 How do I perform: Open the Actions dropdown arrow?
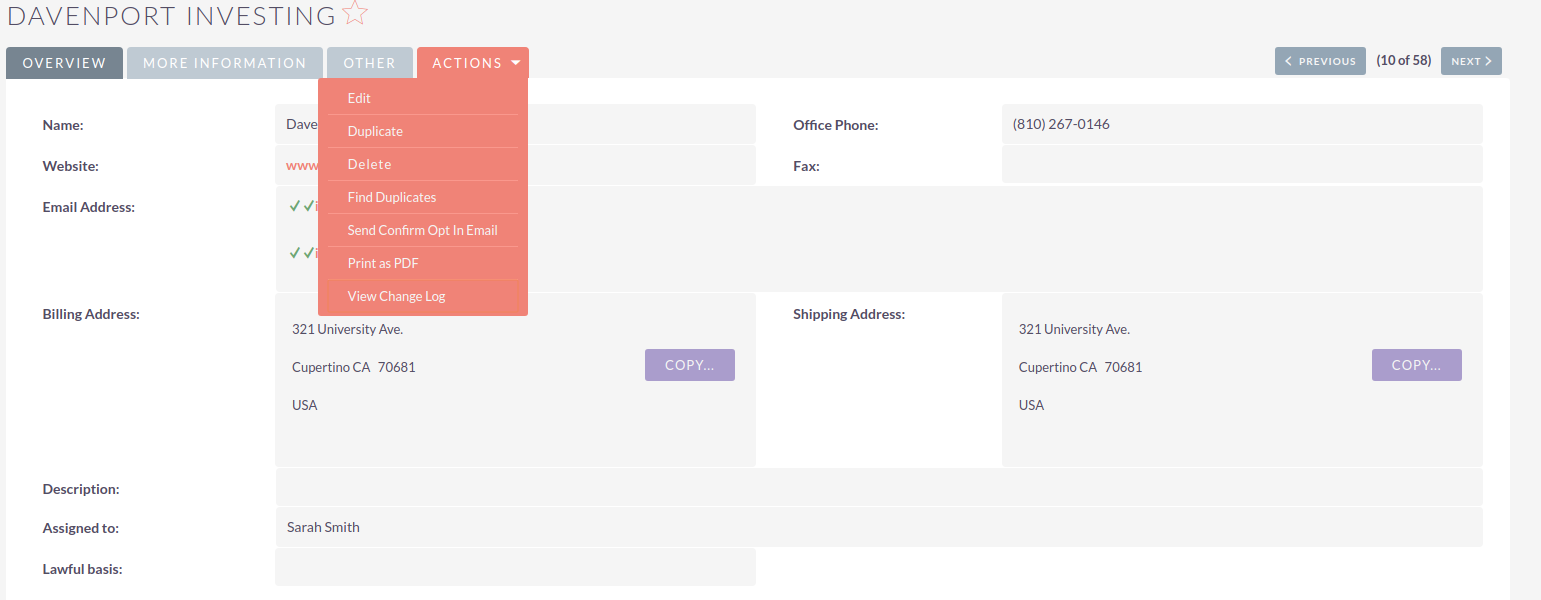click(516, 63)
